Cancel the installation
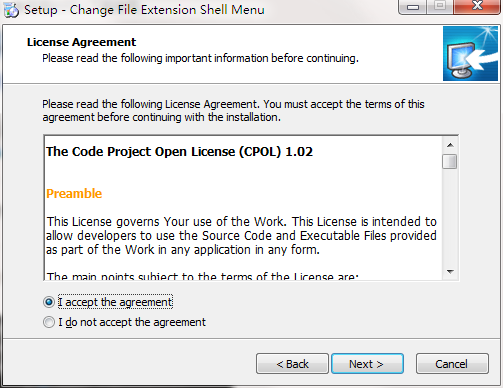This screenshot has height=388, width=503. click(452, 364)
